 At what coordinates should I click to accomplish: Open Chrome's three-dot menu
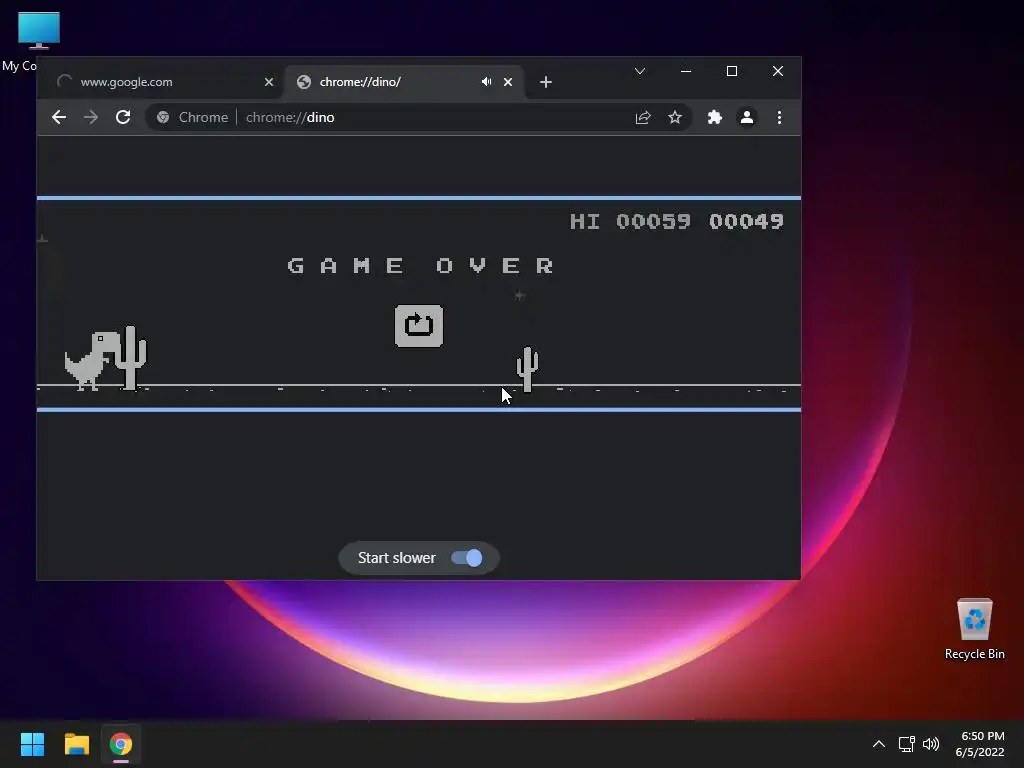779,118
